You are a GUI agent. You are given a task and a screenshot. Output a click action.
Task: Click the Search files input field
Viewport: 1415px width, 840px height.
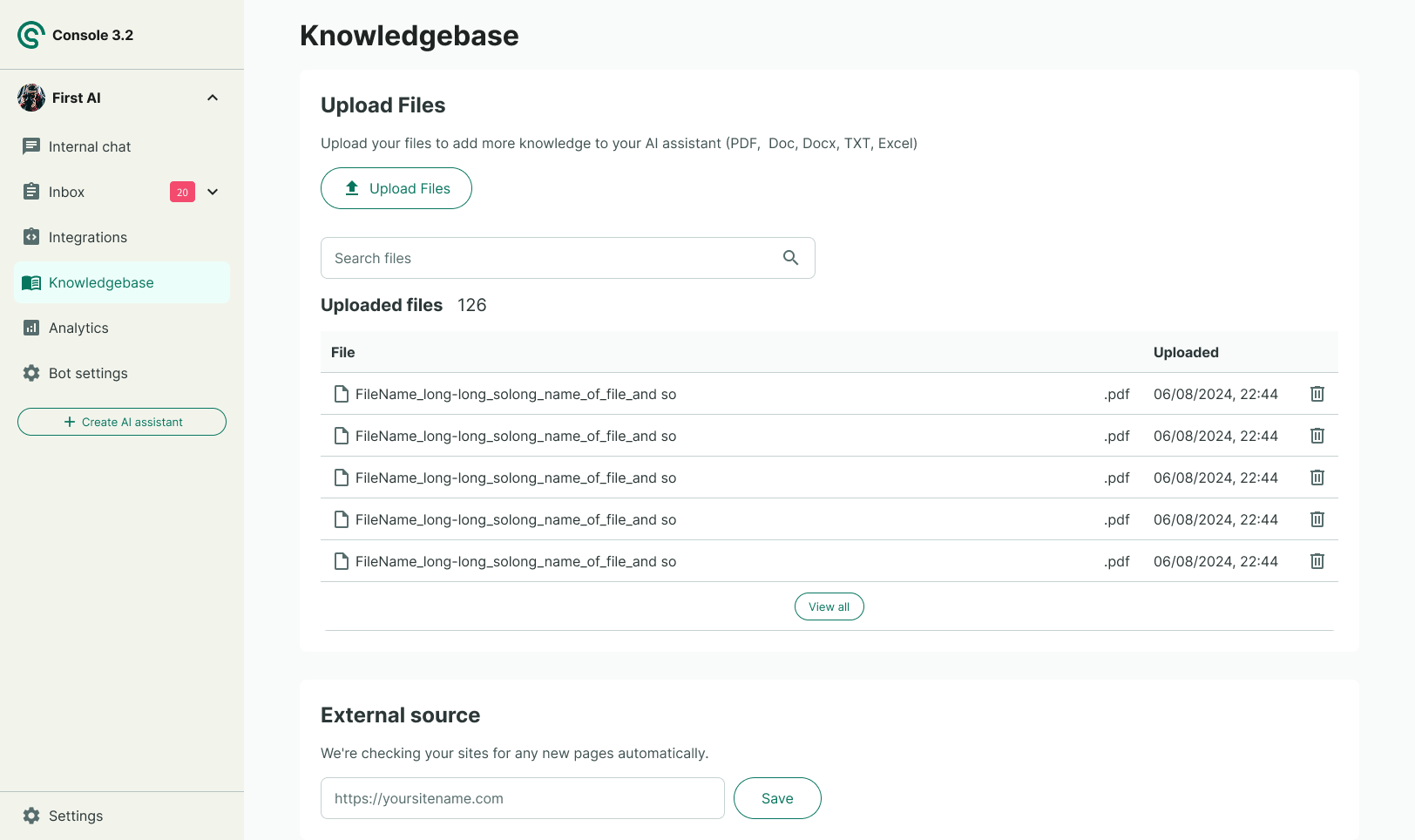pos(549,258)
